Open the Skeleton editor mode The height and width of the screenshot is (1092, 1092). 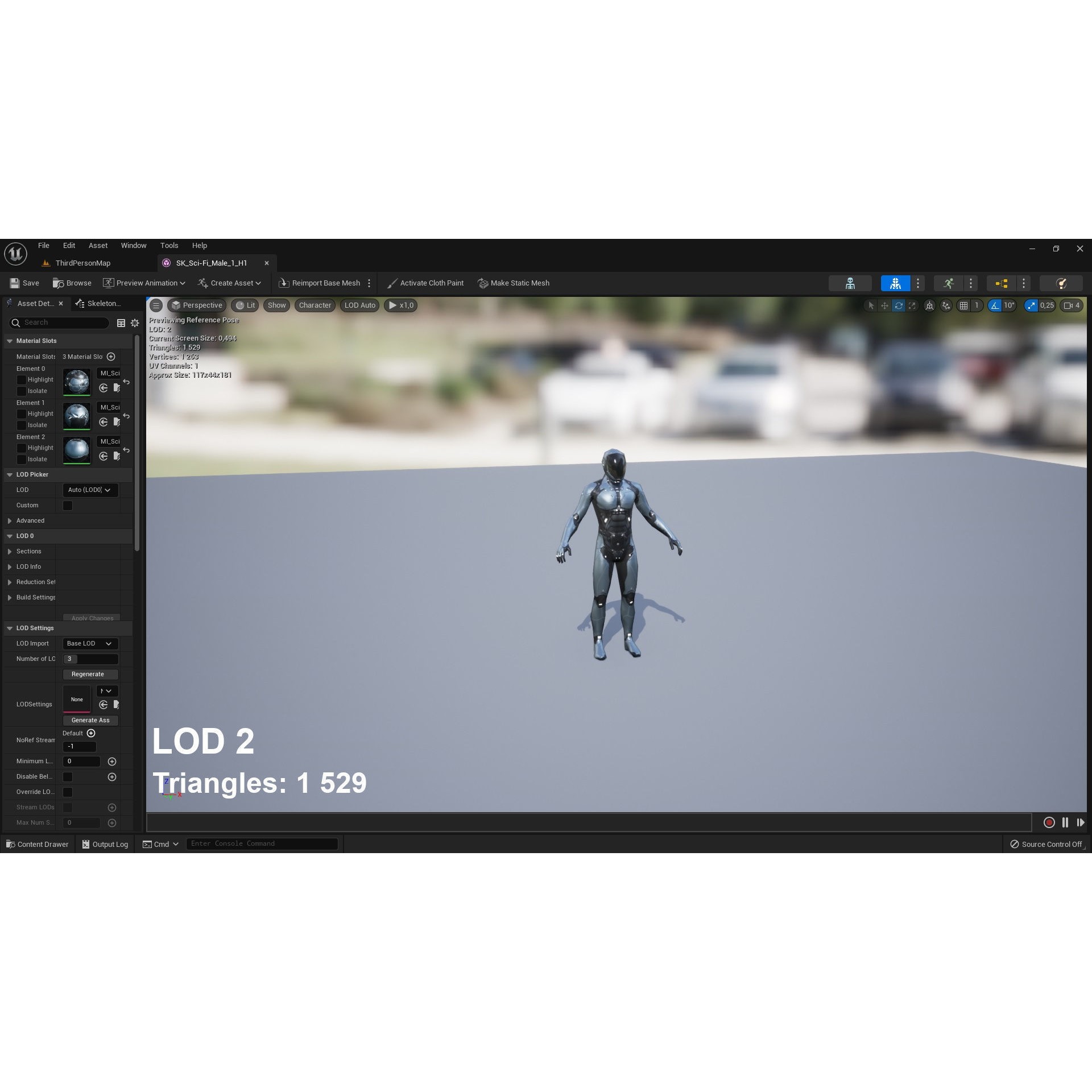coord(850,283)
